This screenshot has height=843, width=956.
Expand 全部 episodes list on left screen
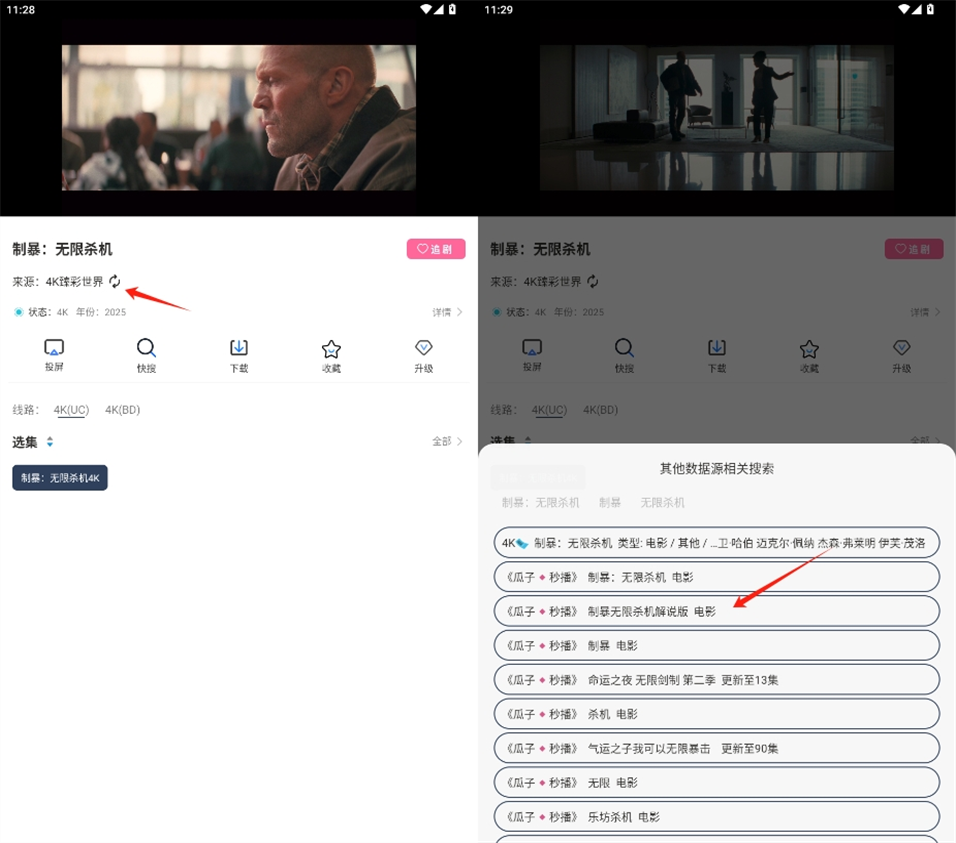tap(448, 441)
